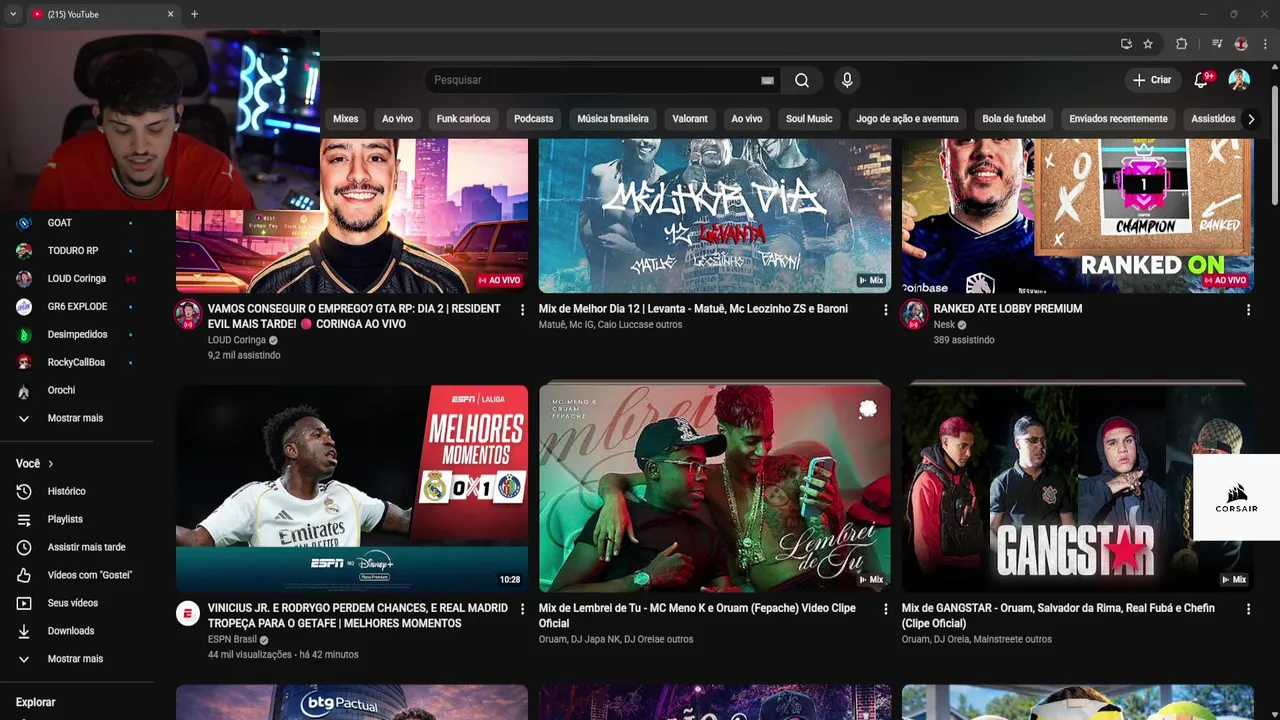The image size is (1280, 720).
Task: Open LOUD Coringa in subscriptions sidebar
Action: point(76,279)
